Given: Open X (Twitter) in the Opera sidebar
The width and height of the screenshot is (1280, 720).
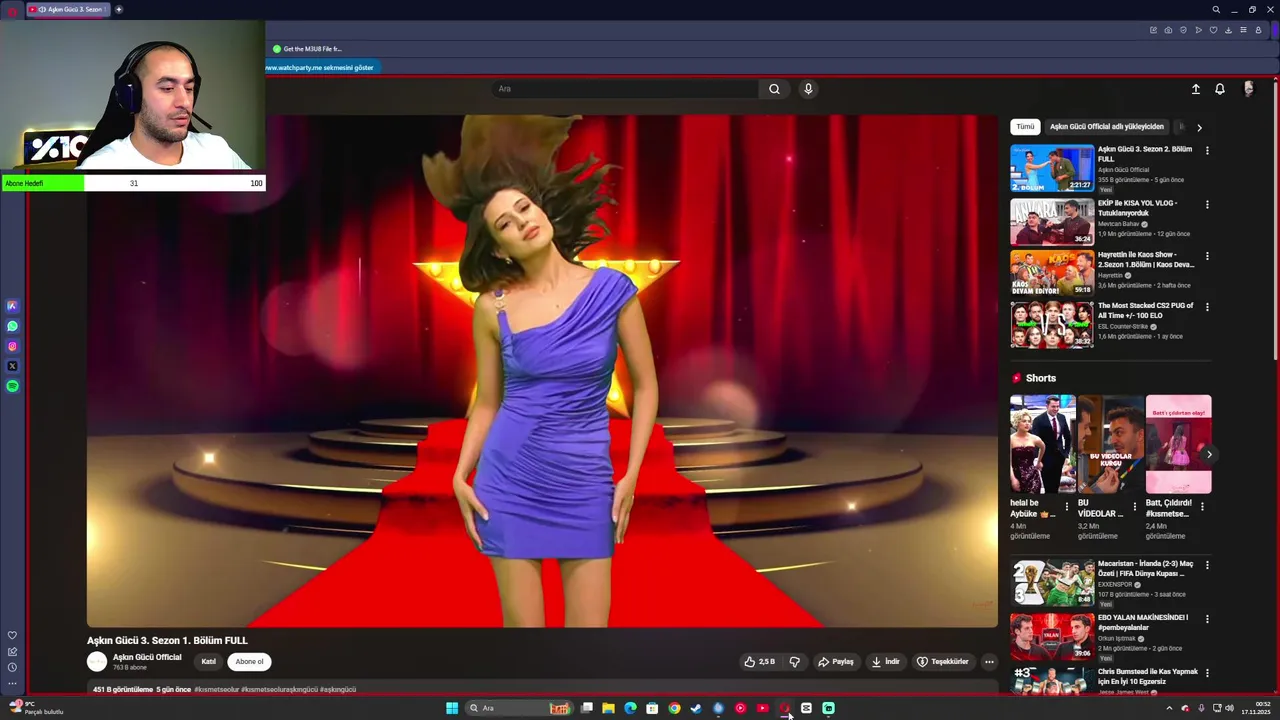Looking at the screenshot, I should 12,366.
